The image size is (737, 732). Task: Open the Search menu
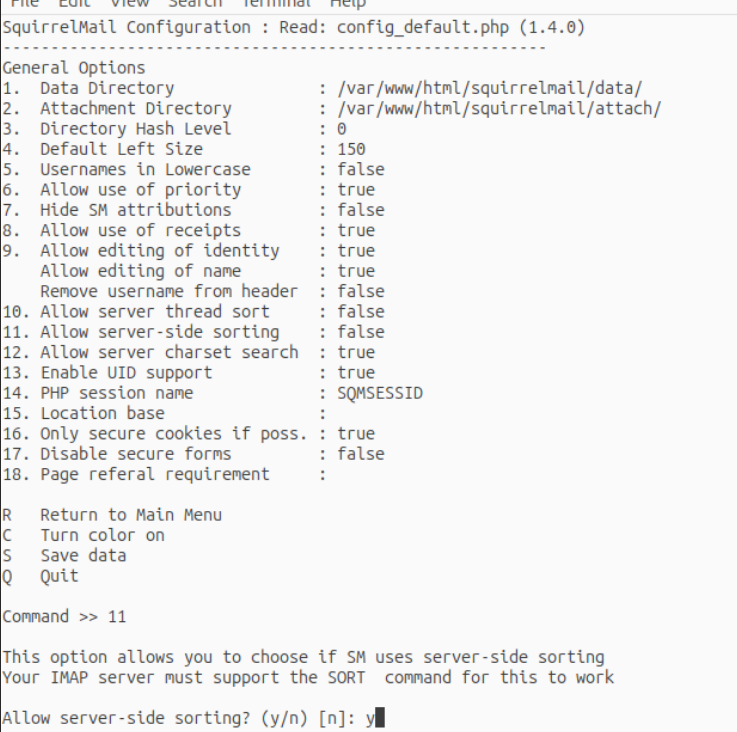(x=196, y=4)
